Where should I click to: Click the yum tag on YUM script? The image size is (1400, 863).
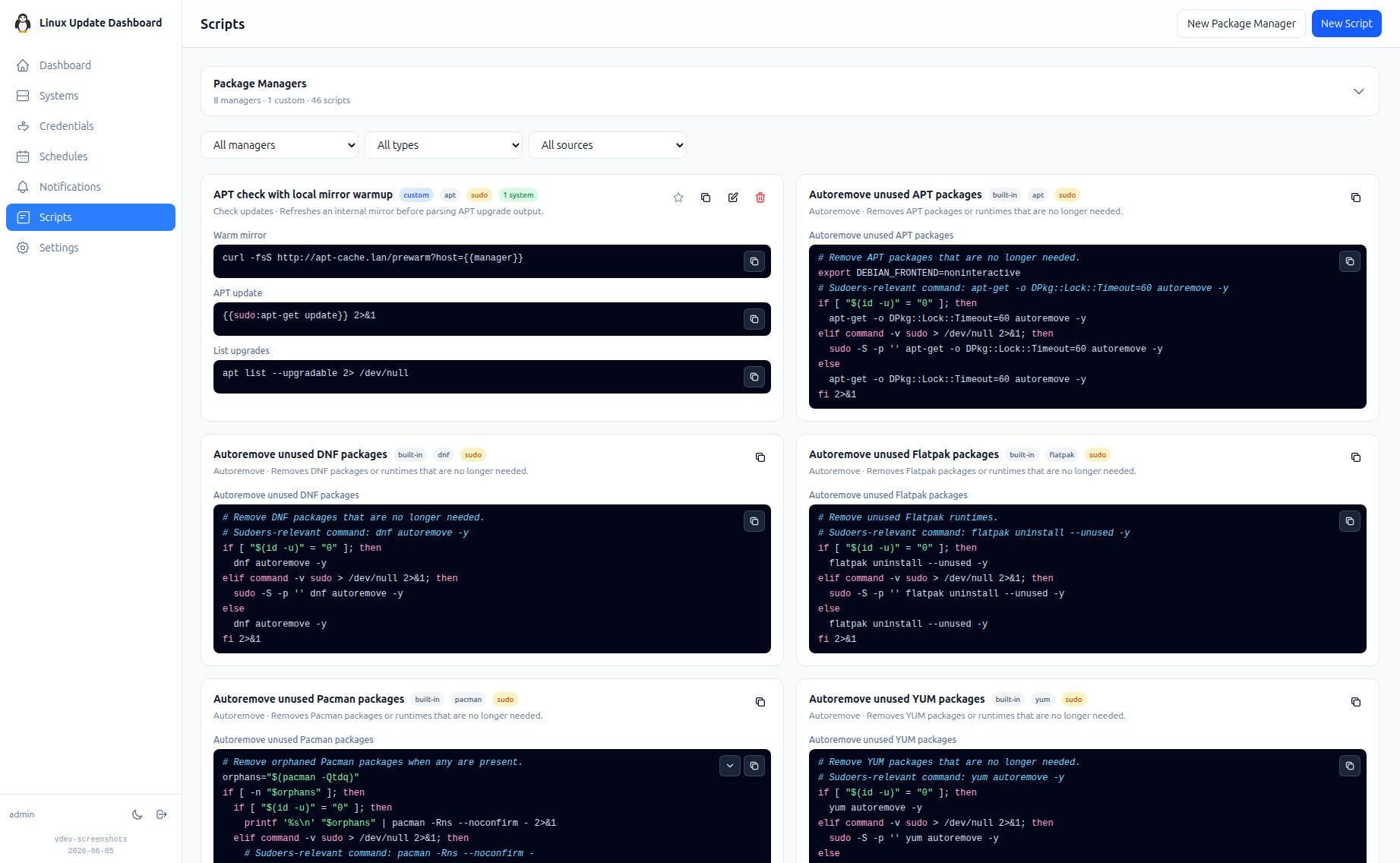point(1043,700)
